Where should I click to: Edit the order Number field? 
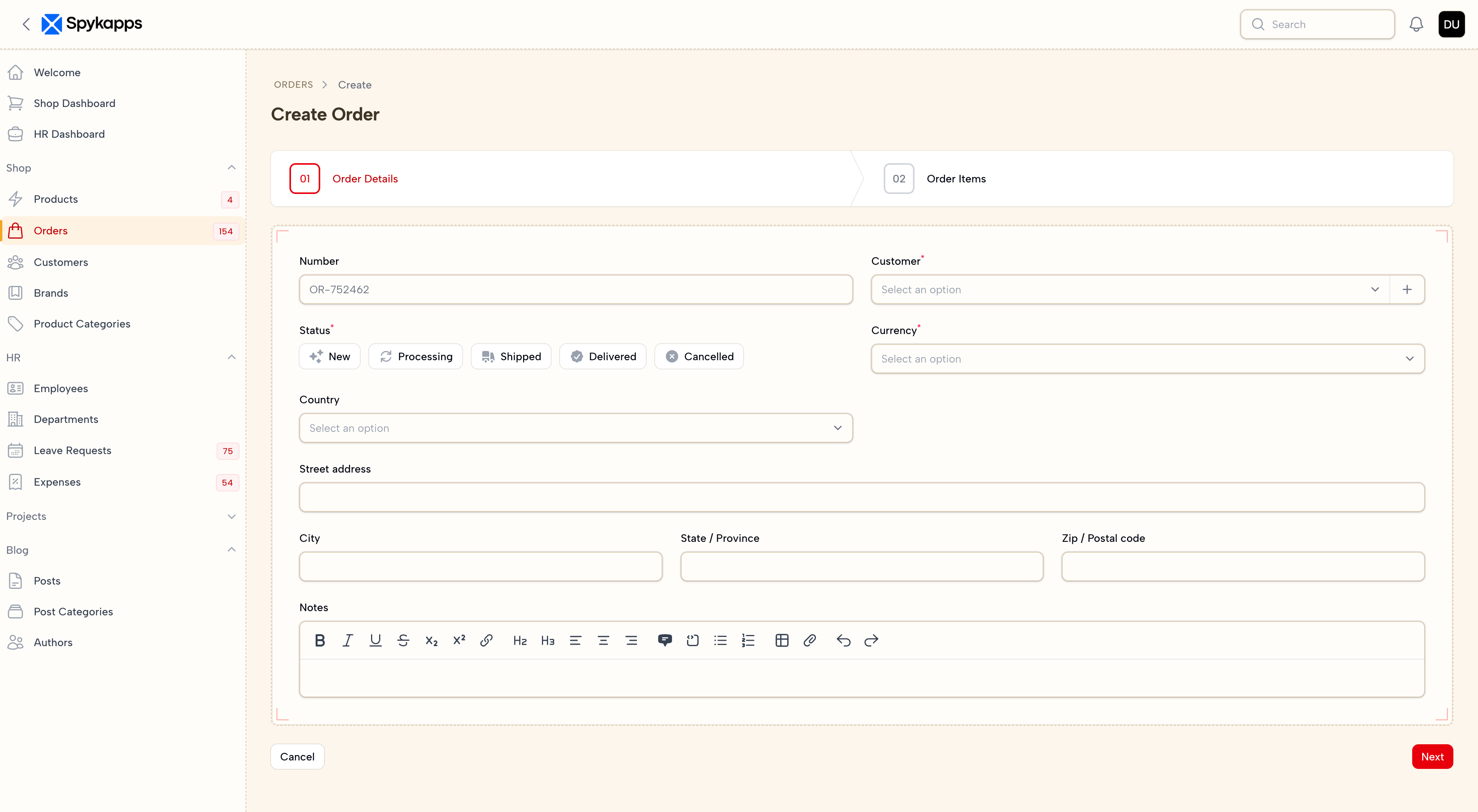tap(575, 289)
